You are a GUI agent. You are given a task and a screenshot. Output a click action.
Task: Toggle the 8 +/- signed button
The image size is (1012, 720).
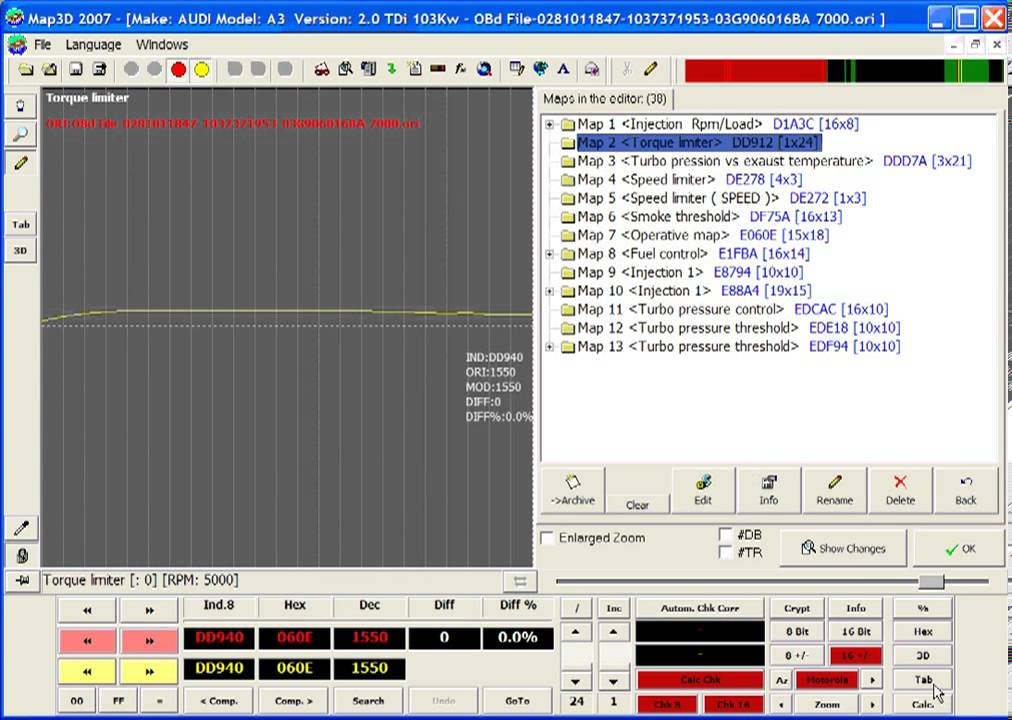pyautogui.click(x=797, y=655)
